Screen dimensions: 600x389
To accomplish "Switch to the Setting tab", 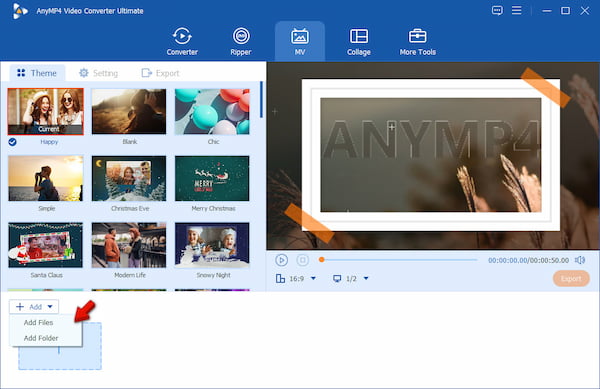I will click(x=98, y=73).
